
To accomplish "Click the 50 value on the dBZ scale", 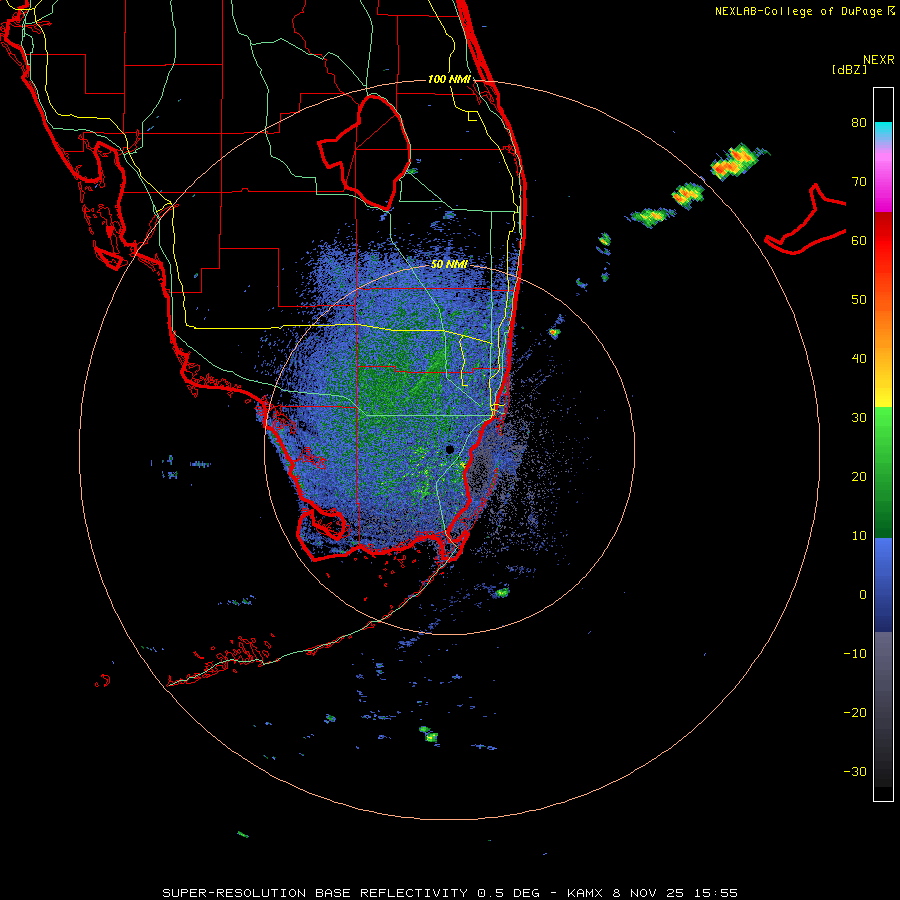I will 859,300.
